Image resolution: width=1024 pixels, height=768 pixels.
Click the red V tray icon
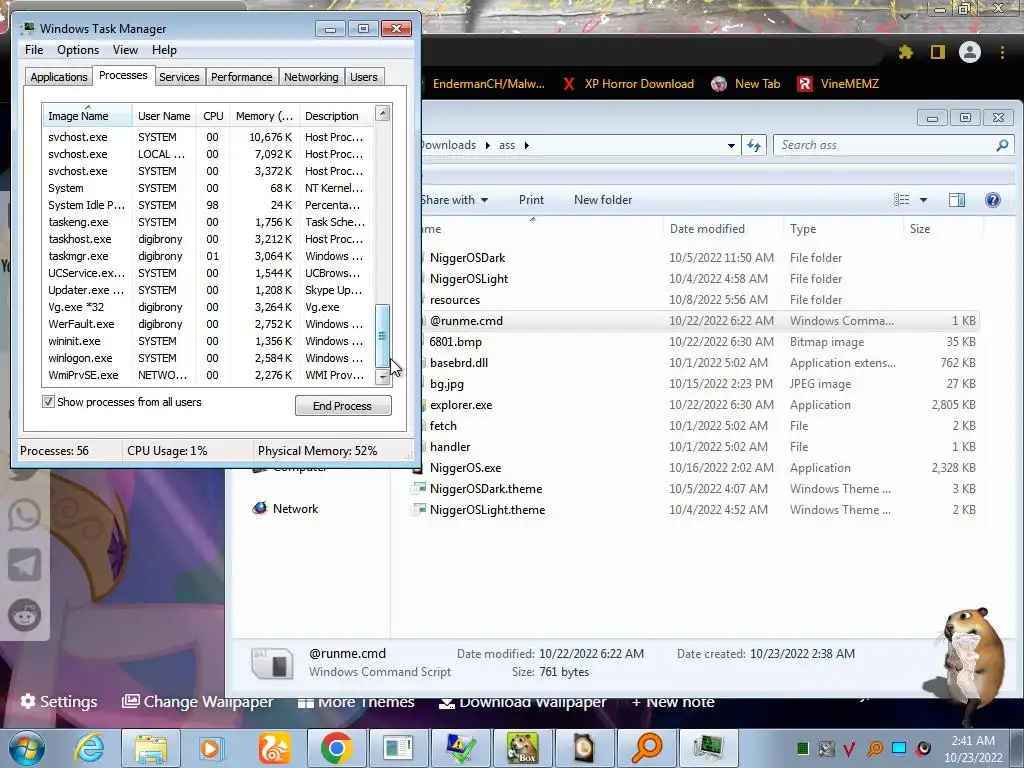tap(850, 748)
